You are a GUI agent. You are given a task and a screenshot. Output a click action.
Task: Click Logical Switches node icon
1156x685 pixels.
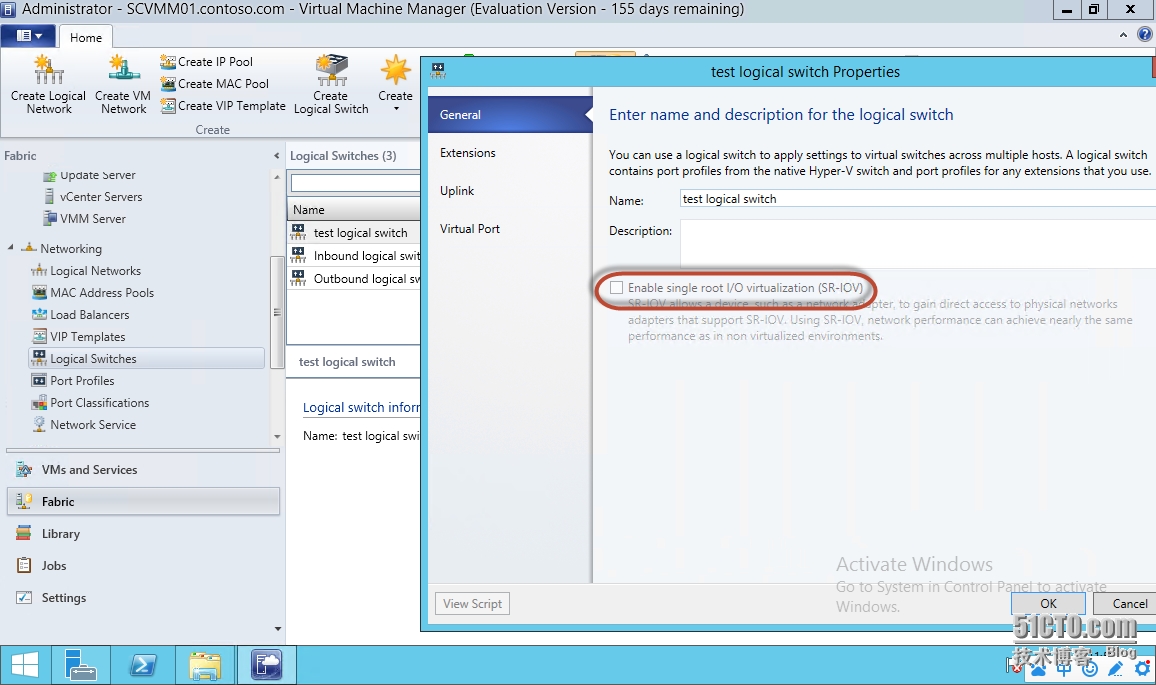[x=39, y=358]
